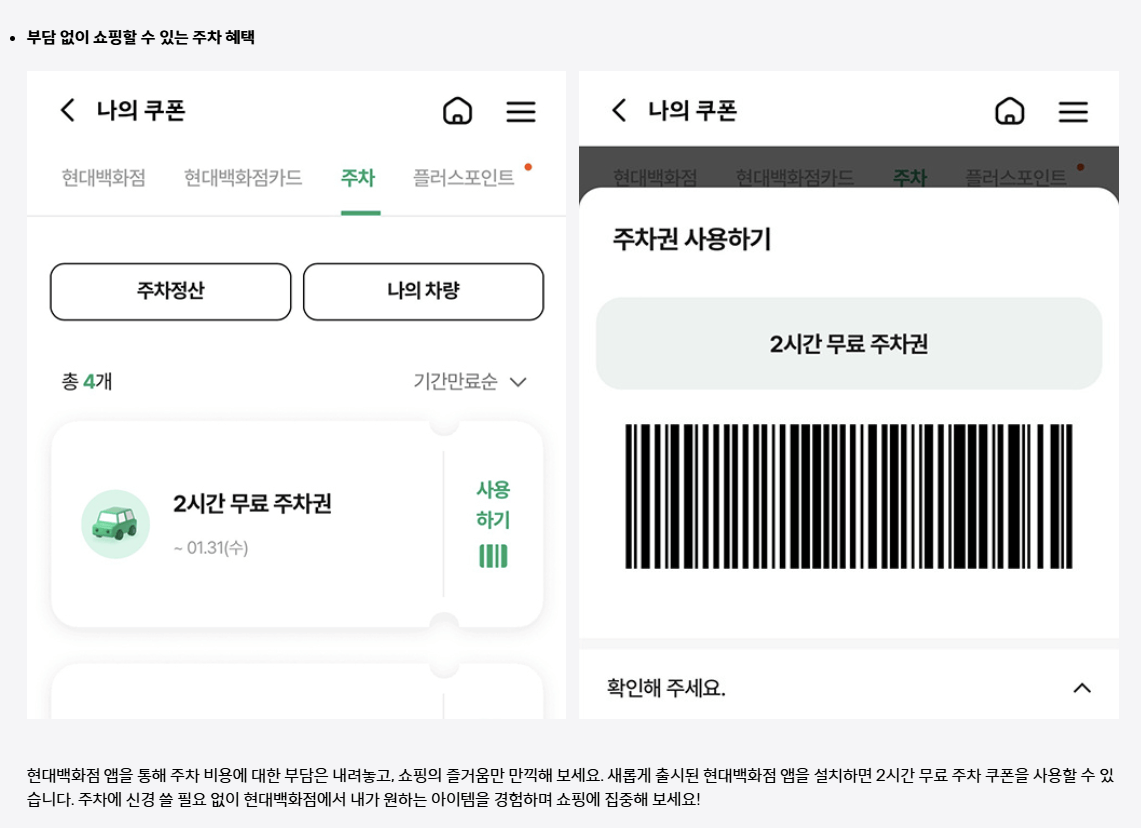
Task: Open the hamburger menu on the right screen
Action: tap(1073, 112)
